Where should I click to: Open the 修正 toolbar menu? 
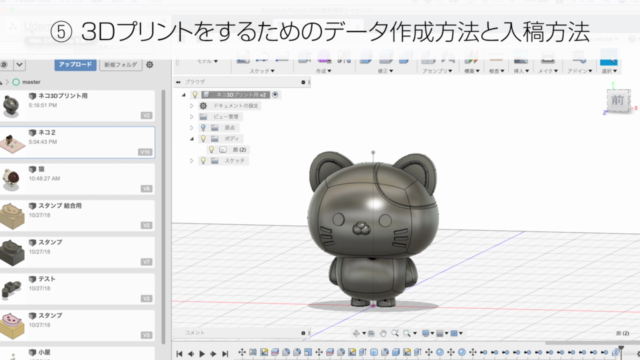385,71
